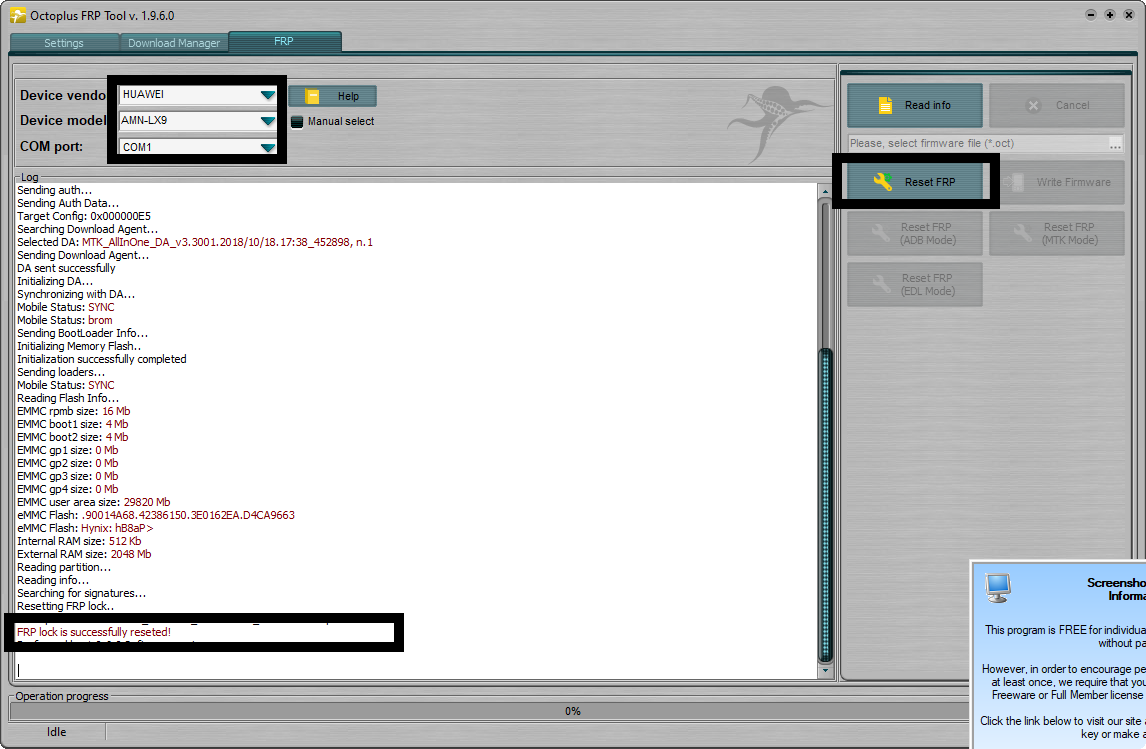Click the Cancel button
The height and width of the screenshot is (749, 1146).
coord(1056,105)
